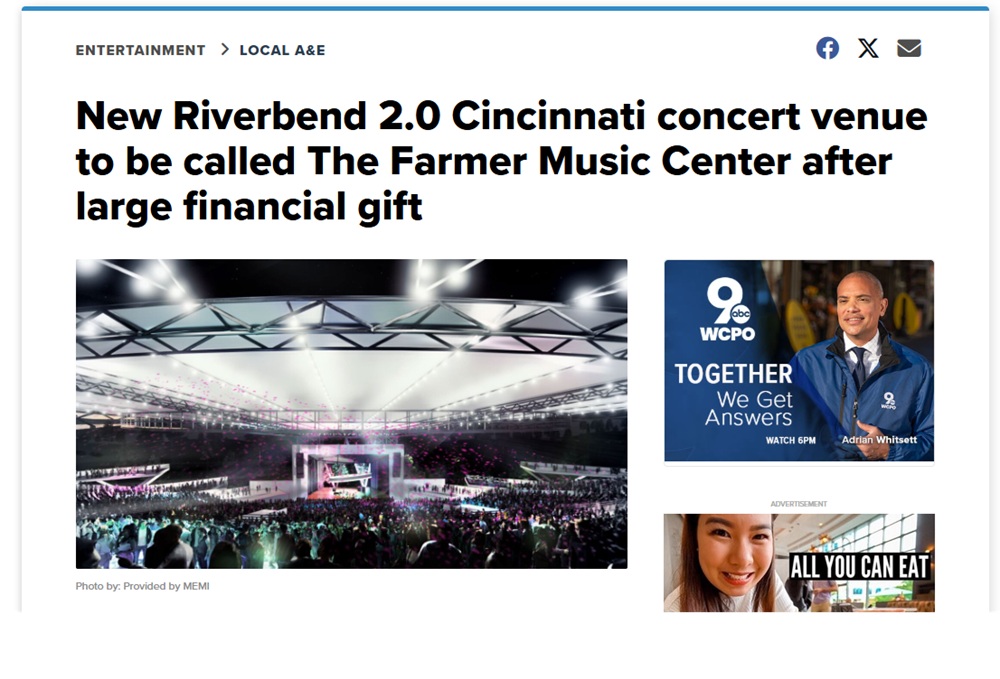This screenshot has height=679, width=1000.
Task: Click 'TOGETHER We Get Answers' banner text
Action: (x=734, y=395)
